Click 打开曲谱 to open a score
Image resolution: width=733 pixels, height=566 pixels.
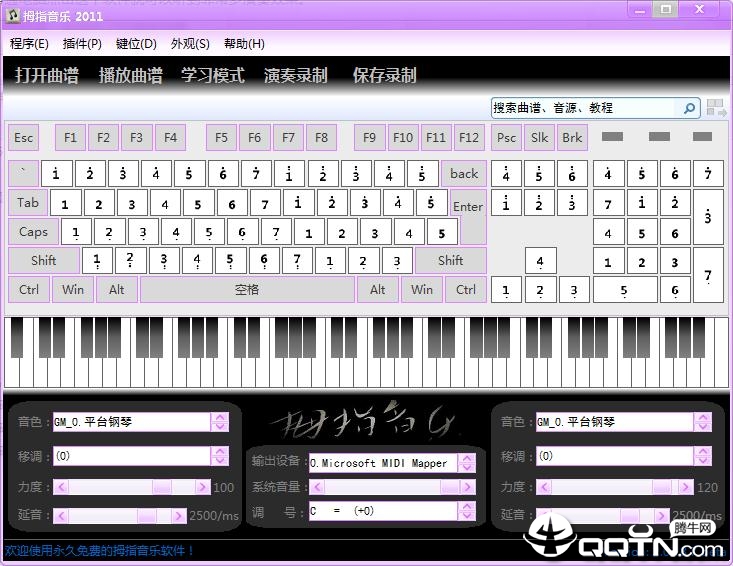tap(47, 75)
